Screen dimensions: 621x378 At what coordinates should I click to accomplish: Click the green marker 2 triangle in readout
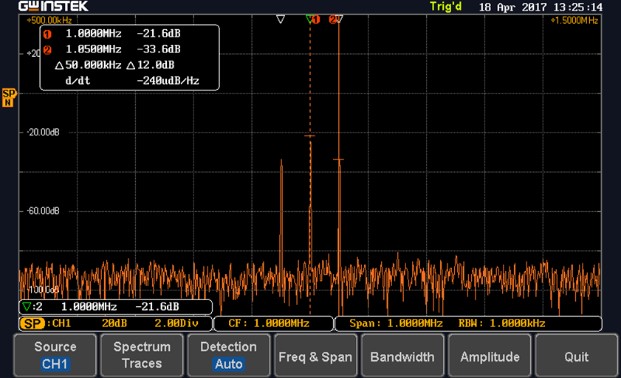(x=26, y=306)
